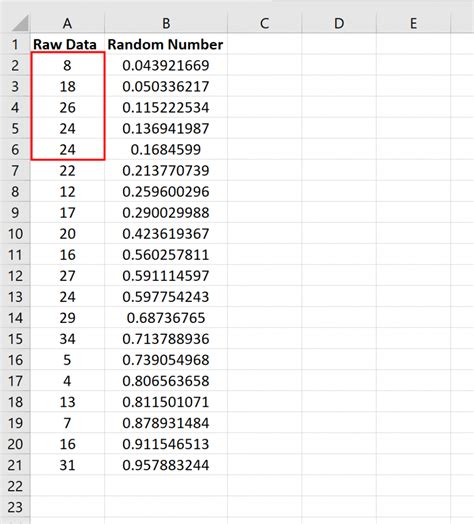Click cell with 0.560257811
Viewport: 474px width, 524px height.
166,254
